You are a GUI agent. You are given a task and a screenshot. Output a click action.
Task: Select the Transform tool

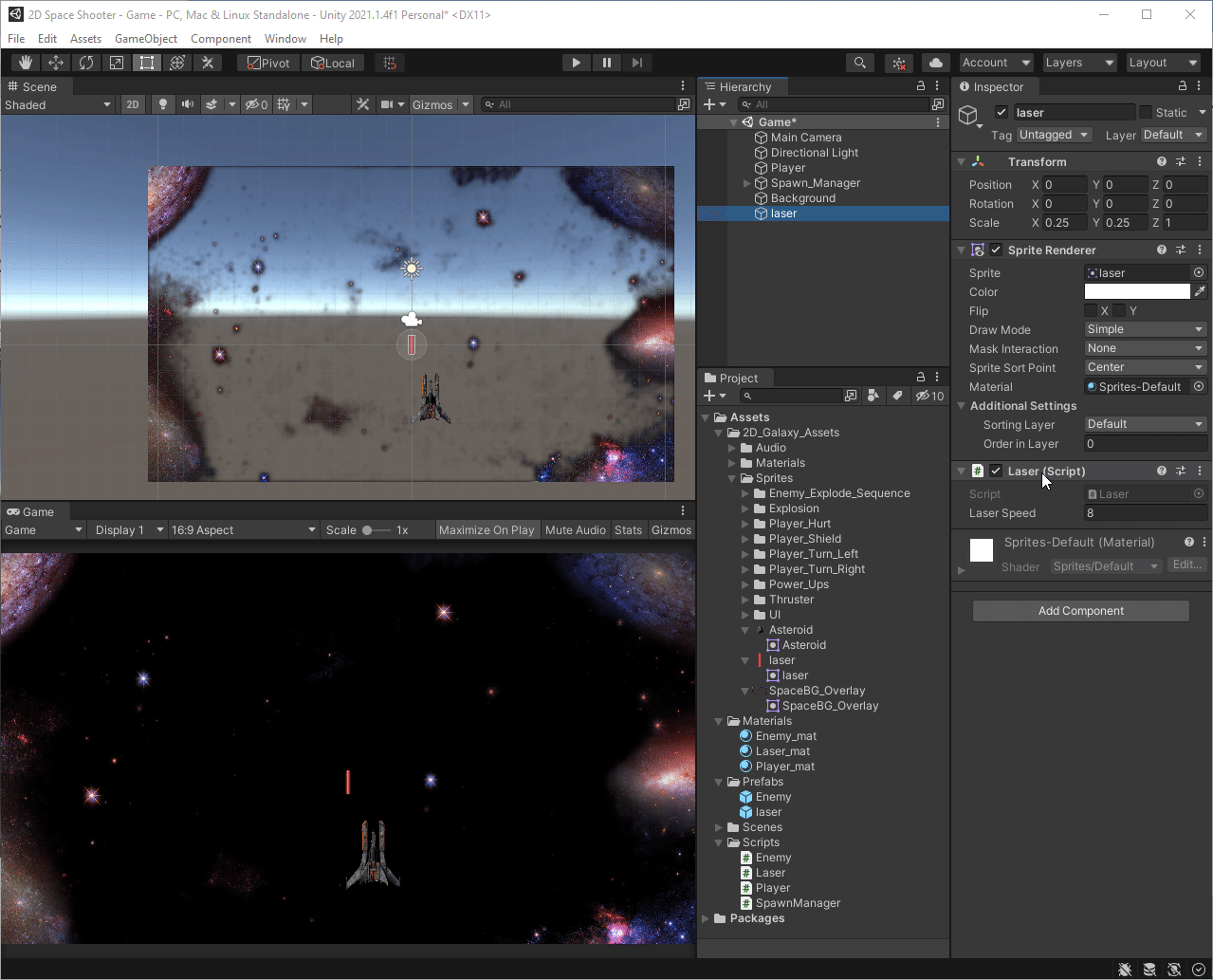tap(177, 63)
